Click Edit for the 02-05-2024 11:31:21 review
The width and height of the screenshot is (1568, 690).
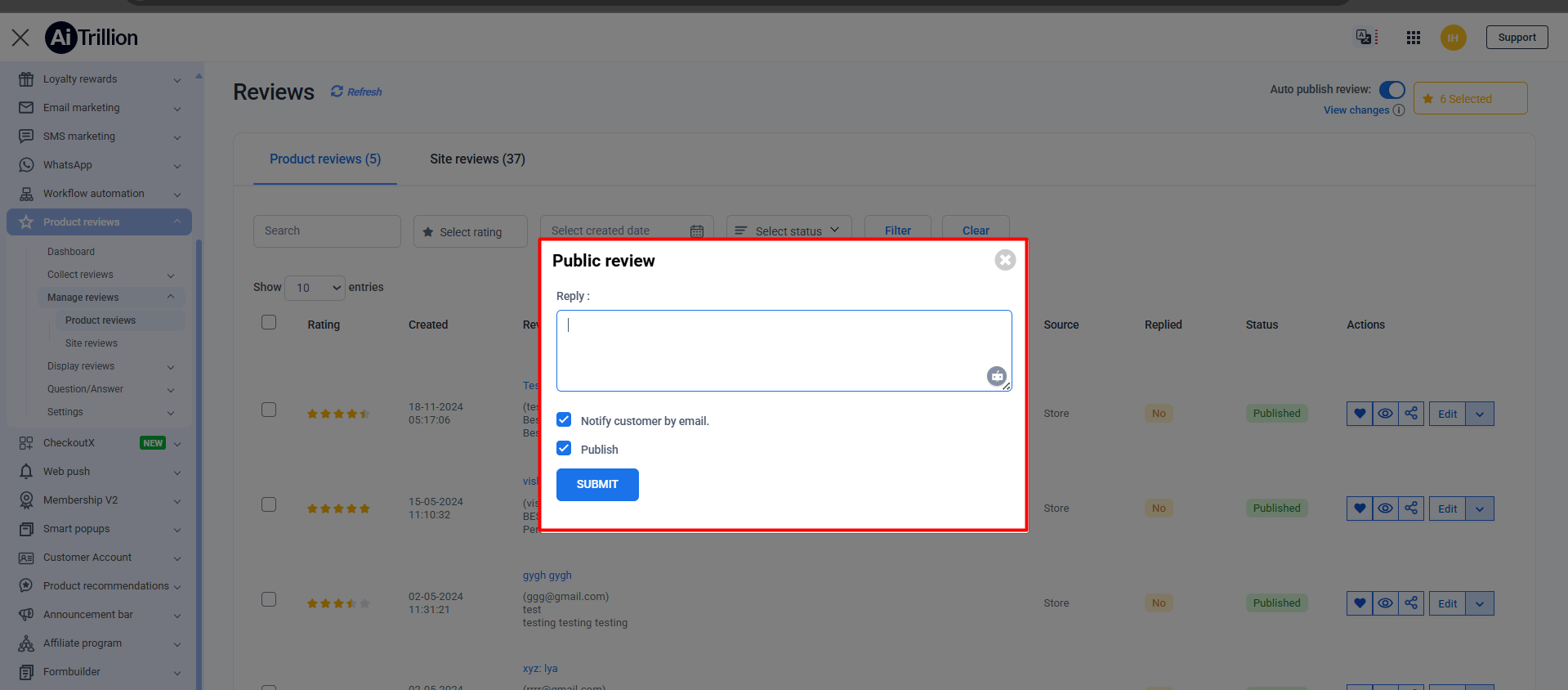click(1447, 603)
